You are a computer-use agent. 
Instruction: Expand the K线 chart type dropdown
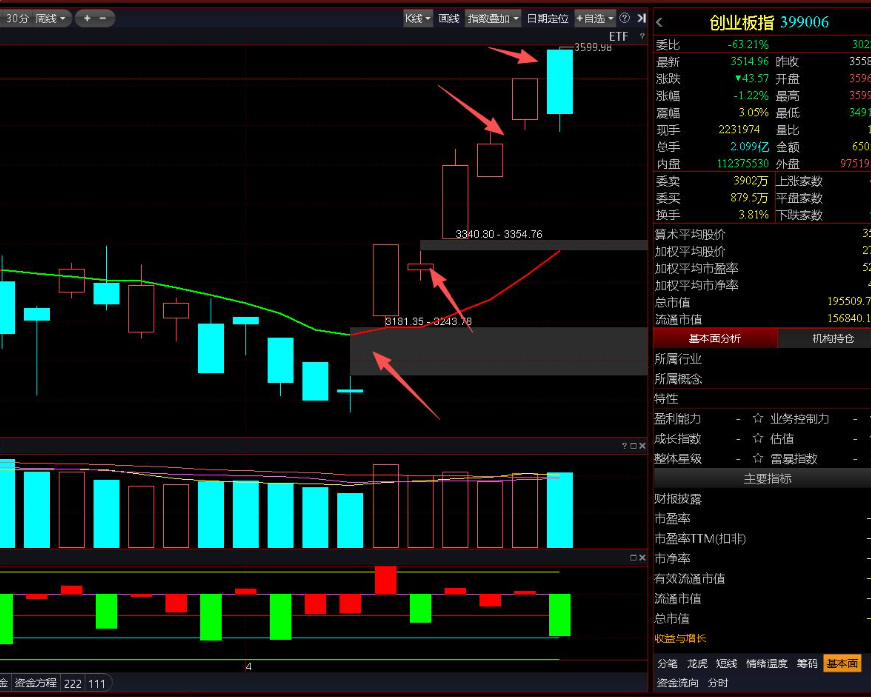(417, 18)
